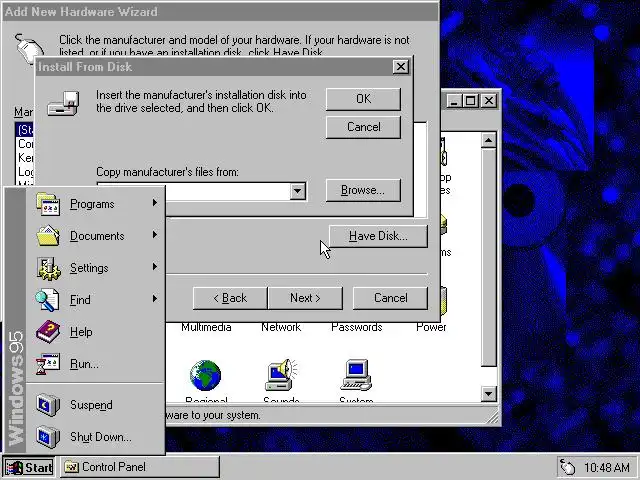Click Control Panel scrollbar up arrow
Image resolution: width=640 pixels, height=480 pixels.
[x=489, y=140]
